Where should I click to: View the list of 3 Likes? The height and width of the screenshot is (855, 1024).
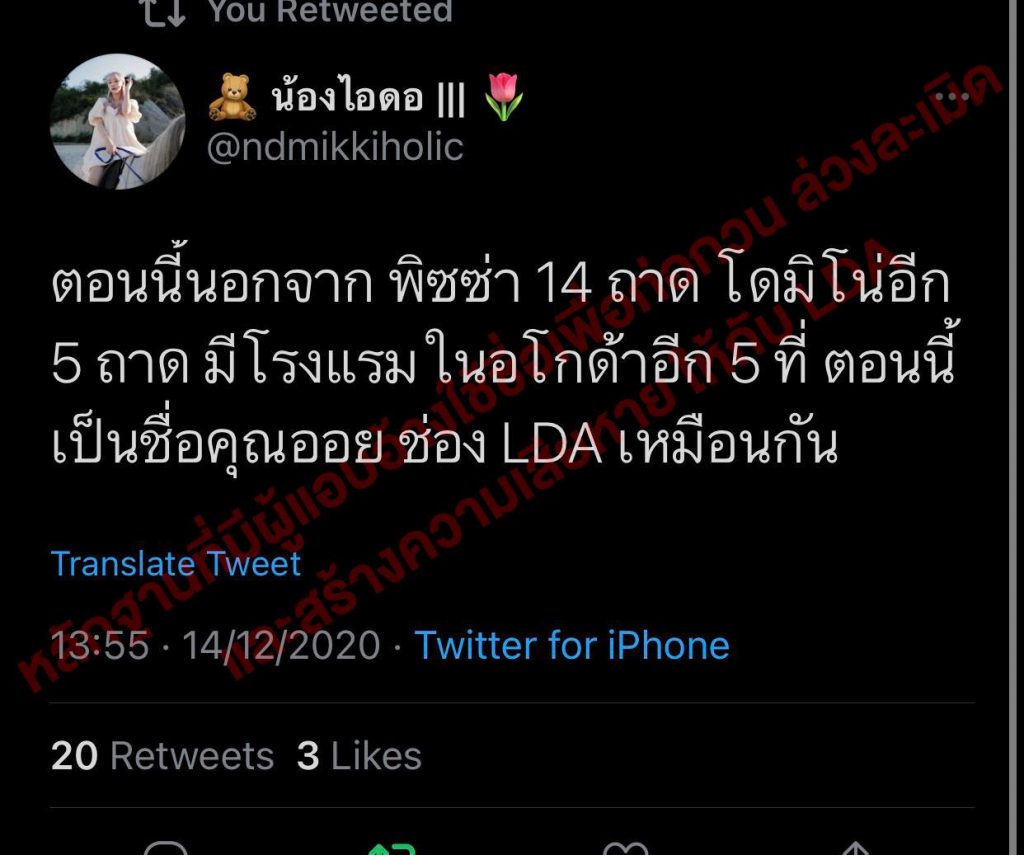[x=359, y=756]
